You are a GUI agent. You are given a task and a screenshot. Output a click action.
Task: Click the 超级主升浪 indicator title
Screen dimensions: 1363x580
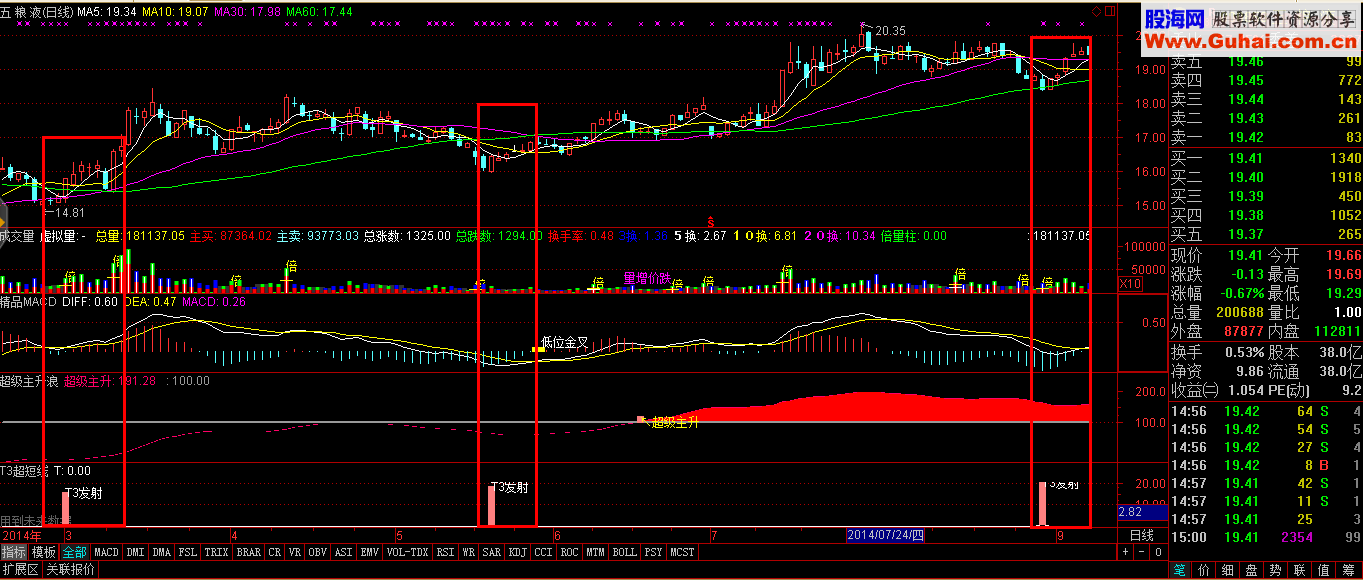(x=30, y=381)
